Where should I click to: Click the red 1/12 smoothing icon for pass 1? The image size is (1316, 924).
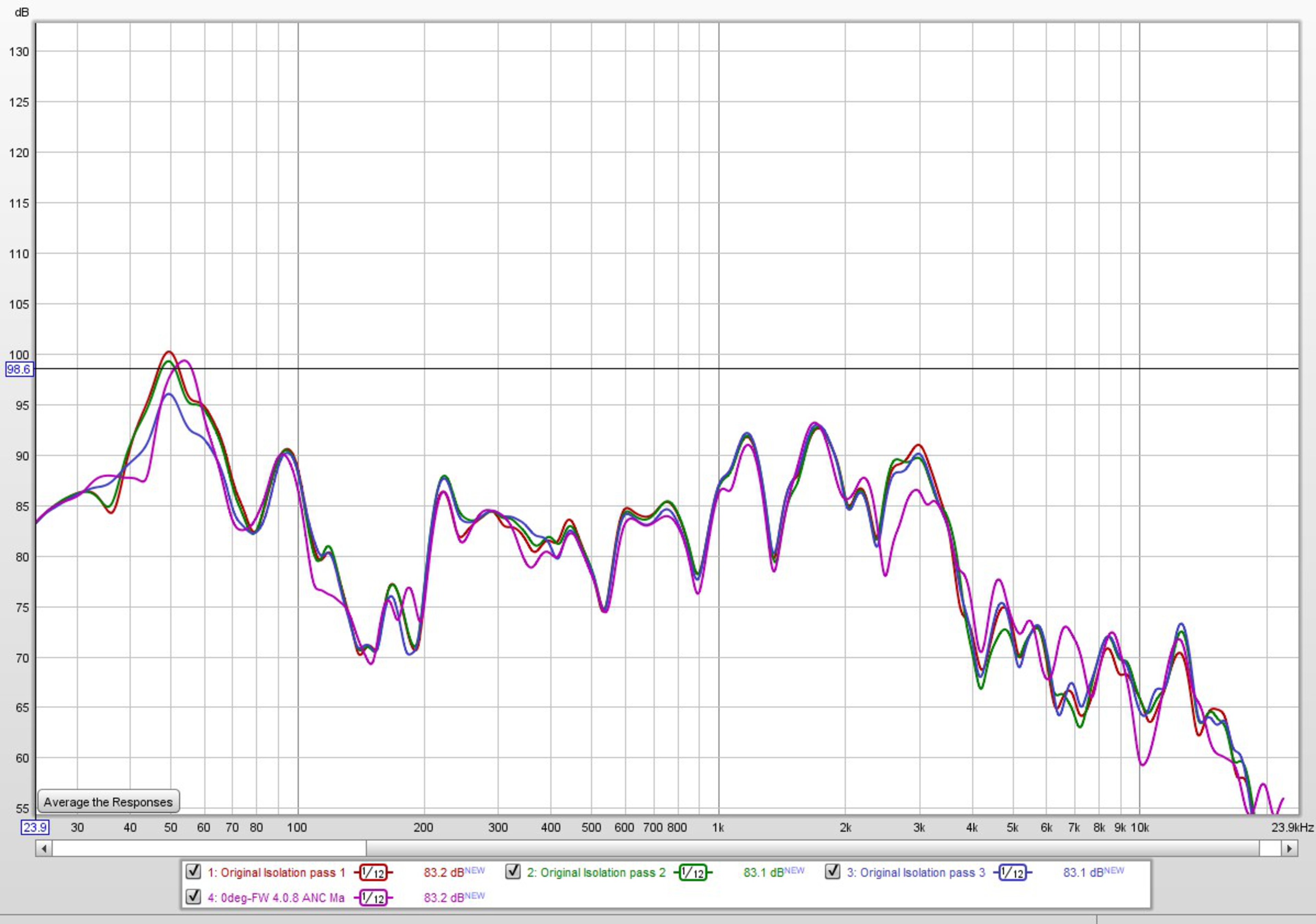coord(373,873)
